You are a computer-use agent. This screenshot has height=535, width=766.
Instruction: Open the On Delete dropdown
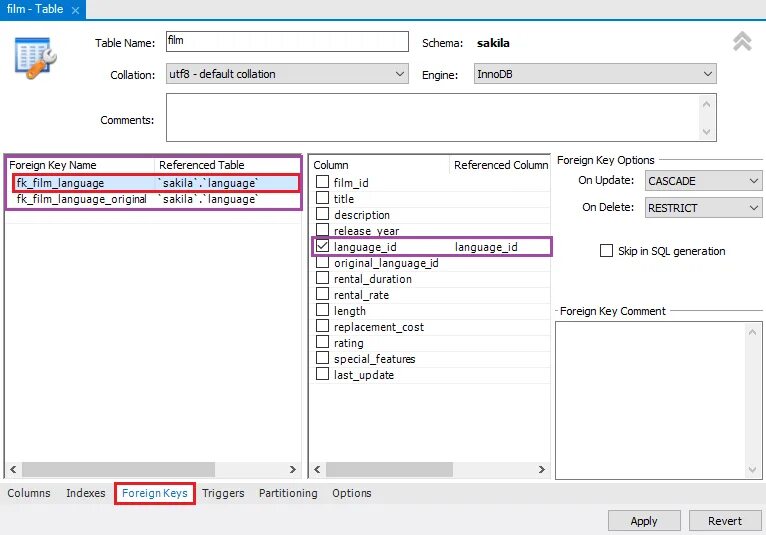(x=703, y=208)
